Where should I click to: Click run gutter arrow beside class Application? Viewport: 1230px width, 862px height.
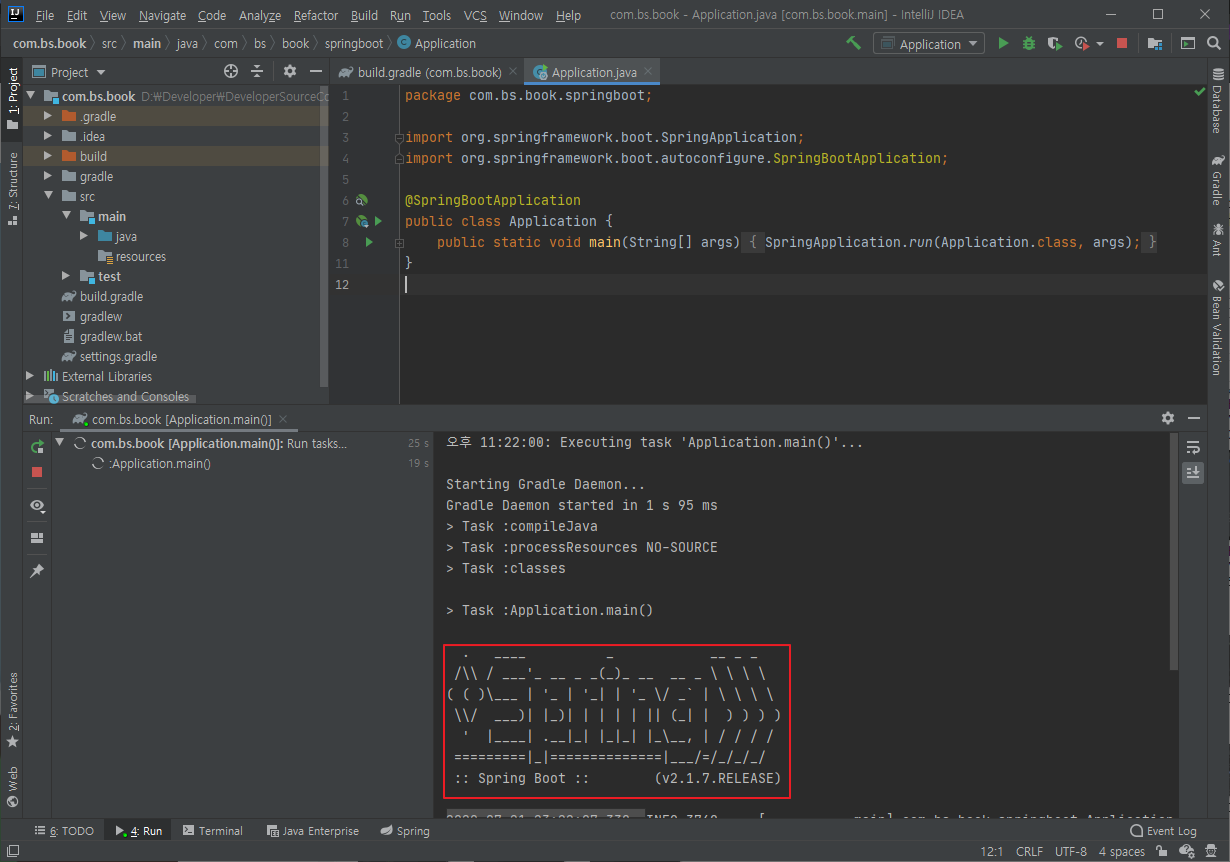point(379,221)
